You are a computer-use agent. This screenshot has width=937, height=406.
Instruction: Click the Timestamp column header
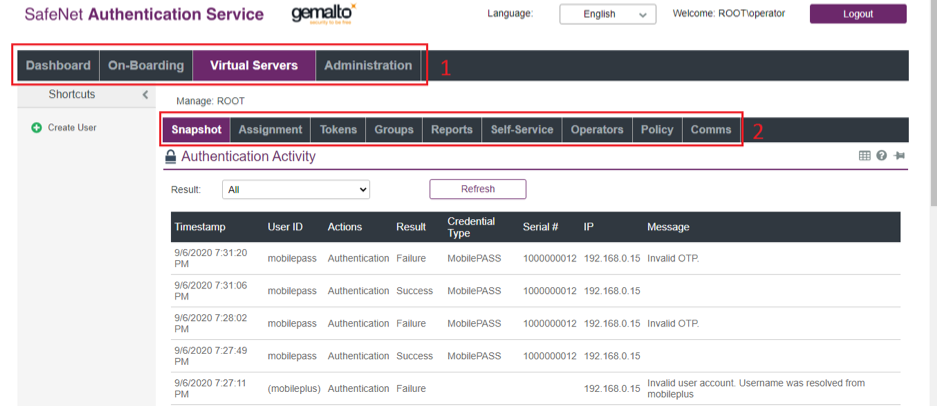tap(200, 227)
